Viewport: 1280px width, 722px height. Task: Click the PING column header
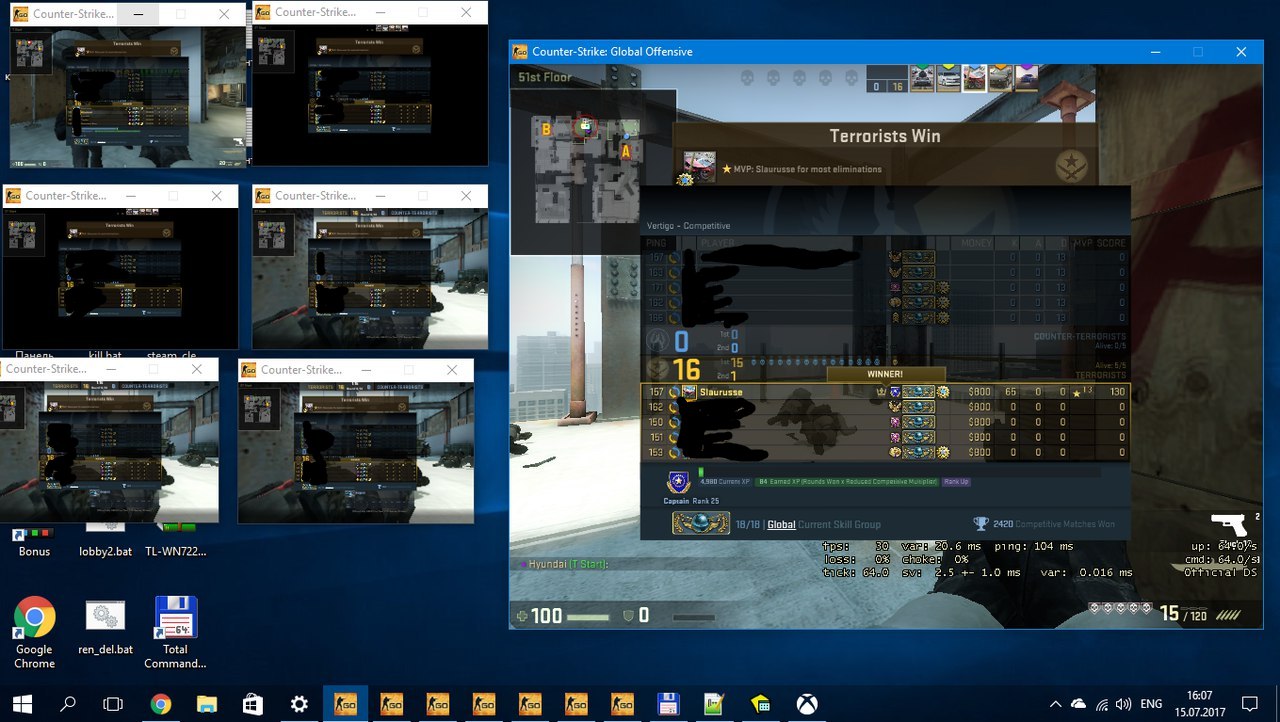tap(656, 243)
